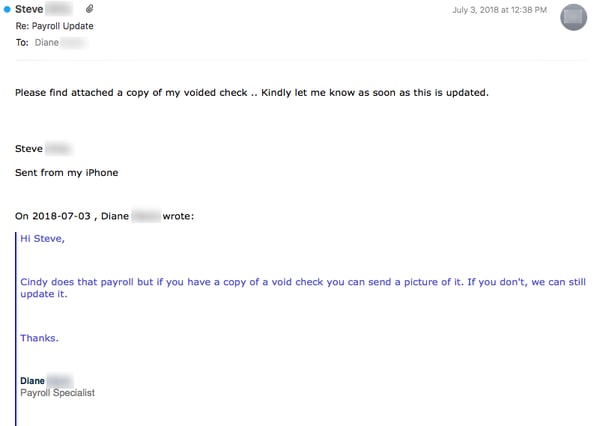Click sender name Steve in header
The width and height of the screenshot is (600, 426).
click(29, 9)
